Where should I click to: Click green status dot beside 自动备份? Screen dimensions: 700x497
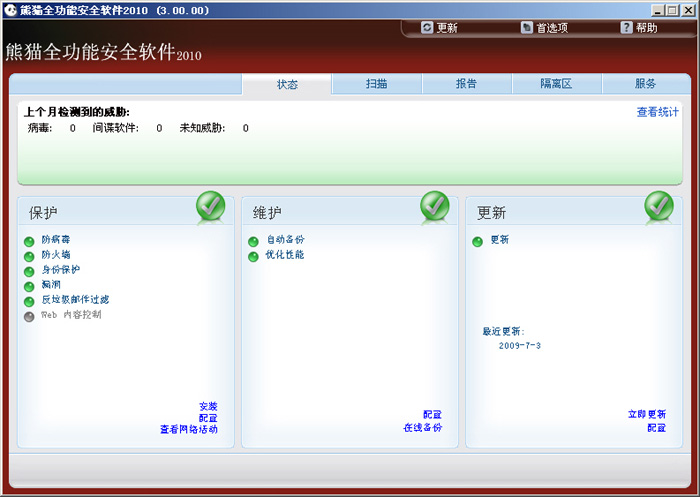(x=253, y=242)
